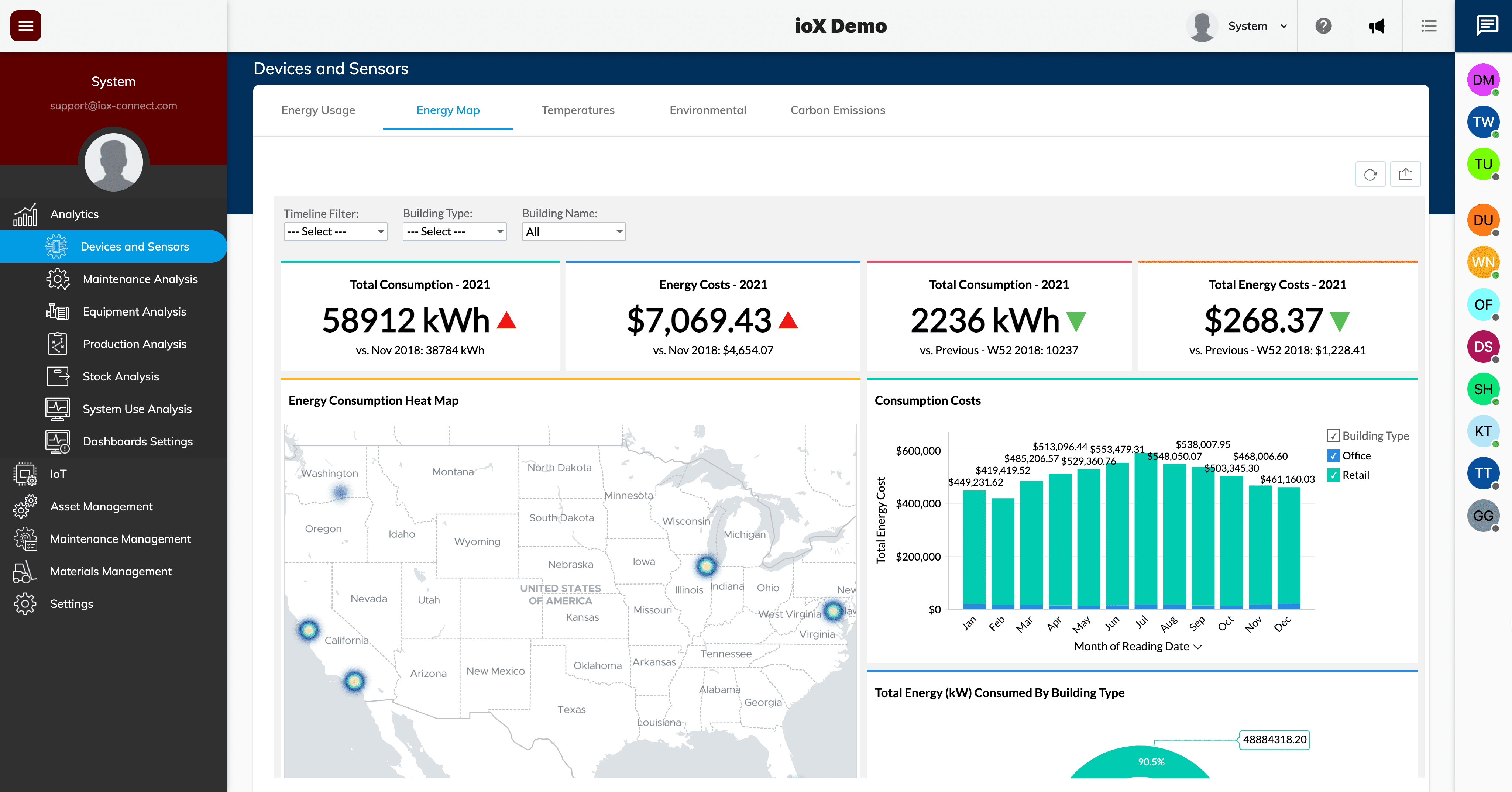This screenshot has width=1512, height=792.
Task: Click the megaphone announcements icon
Action: (1376, 26)
